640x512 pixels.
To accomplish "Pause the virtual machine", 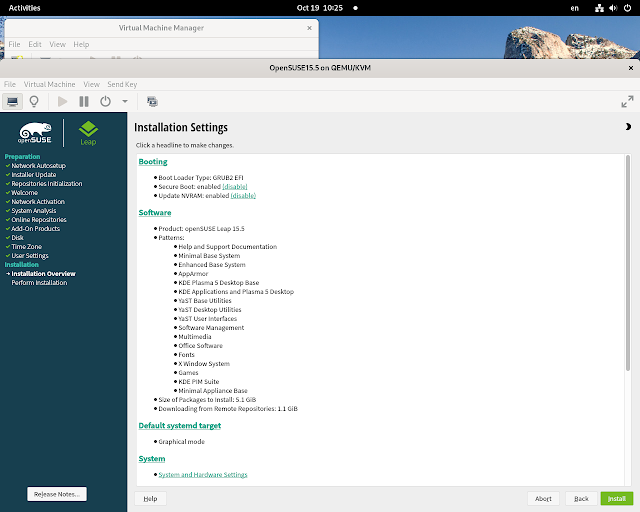I will 84,101.
